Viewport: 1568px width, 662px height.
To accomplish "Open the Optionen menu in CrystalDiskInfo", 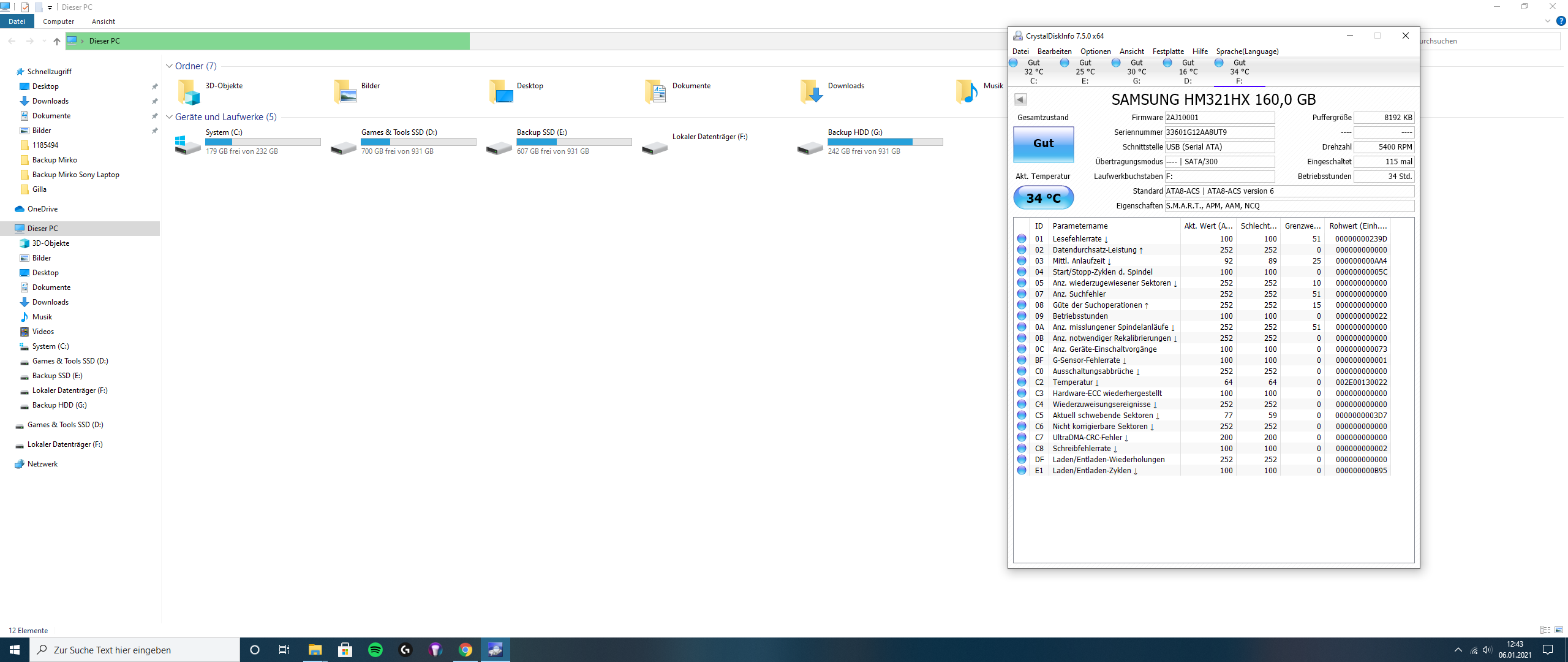I will point(1095,51).
